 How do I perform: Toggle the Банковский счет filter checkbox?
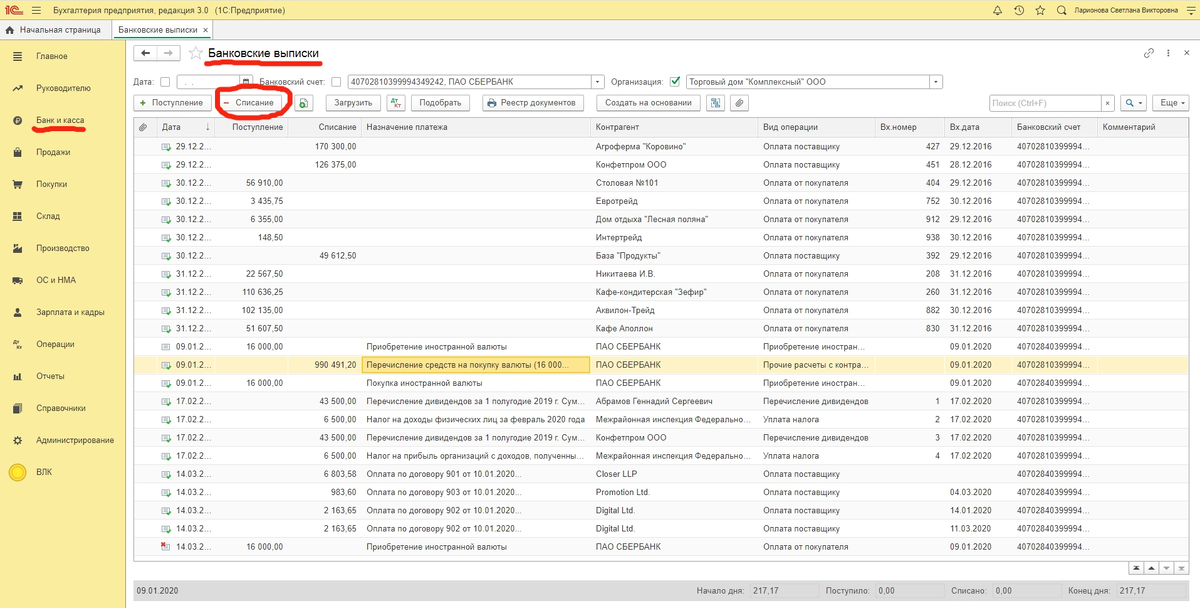336,82
